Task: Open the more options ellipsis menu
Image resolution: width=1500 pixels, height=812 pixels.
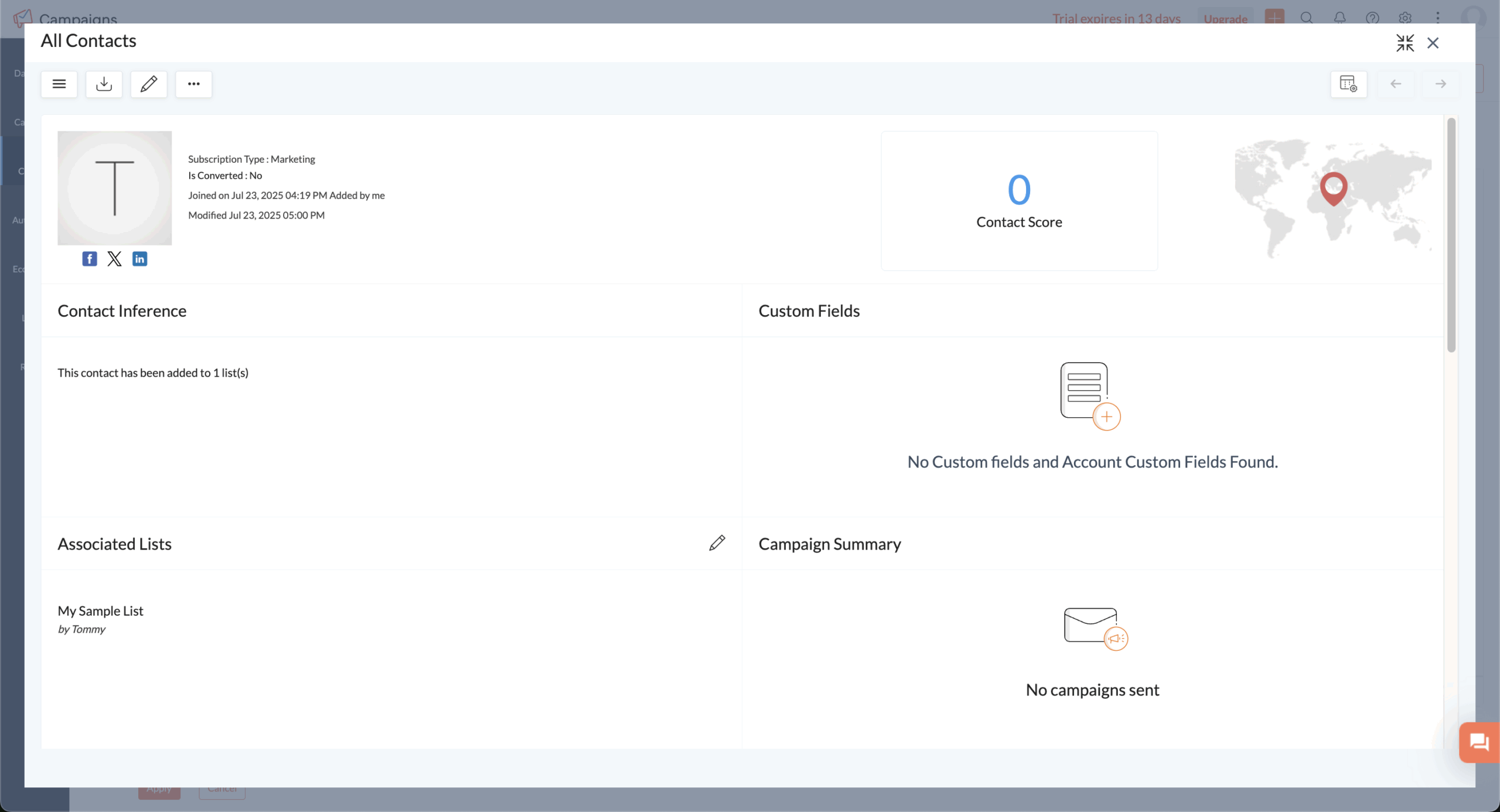Action: tap(194, 84)
